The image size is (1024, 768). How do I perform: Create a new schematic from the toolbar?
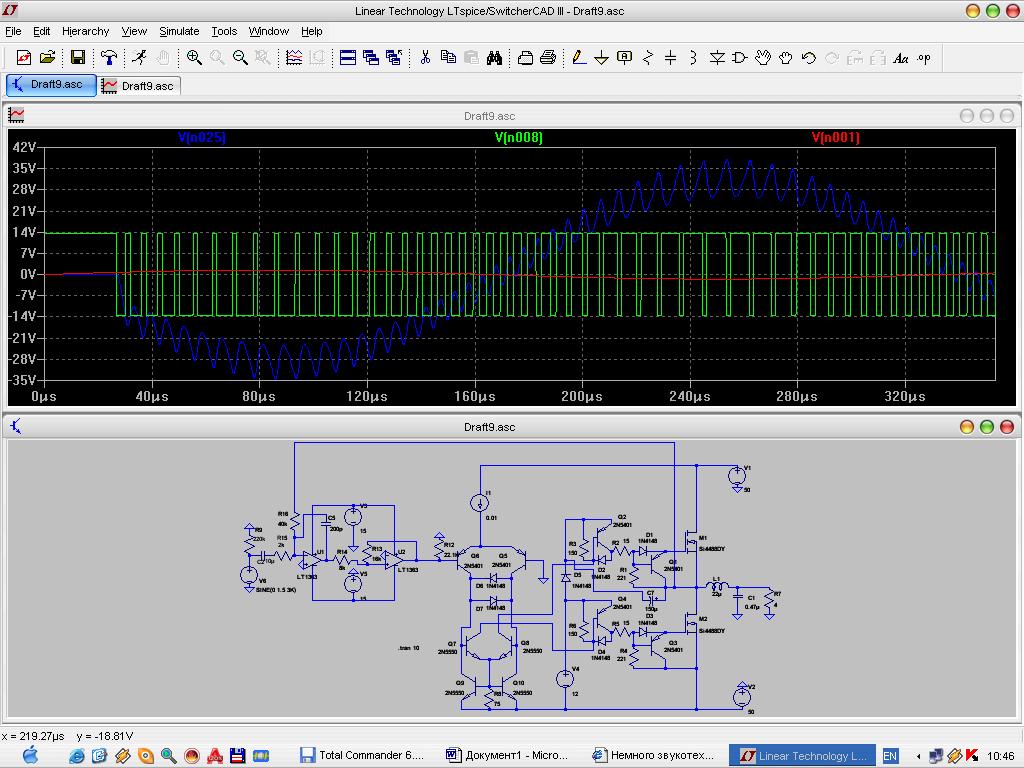[x=24, y=58]
